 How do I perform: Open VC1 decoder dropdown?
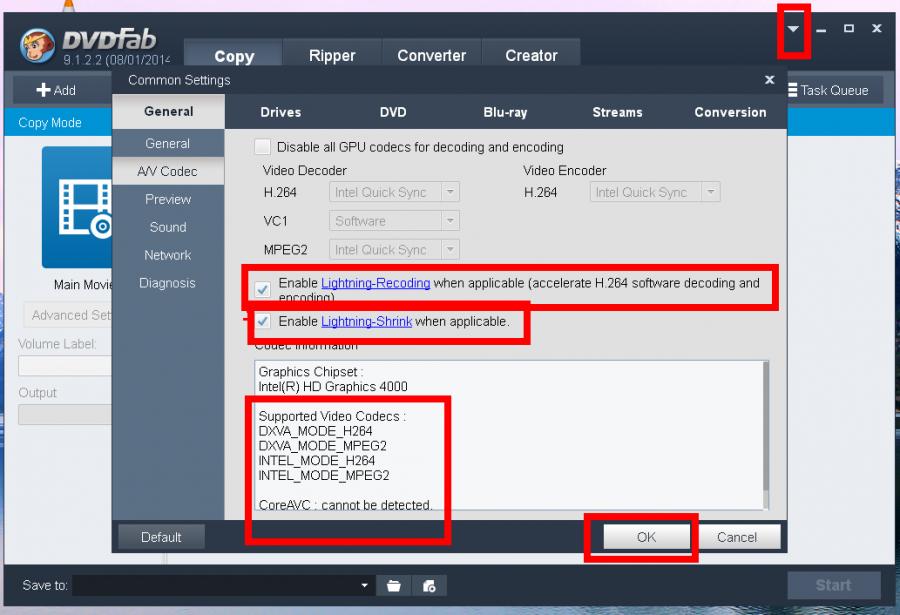tap(394, 221)
